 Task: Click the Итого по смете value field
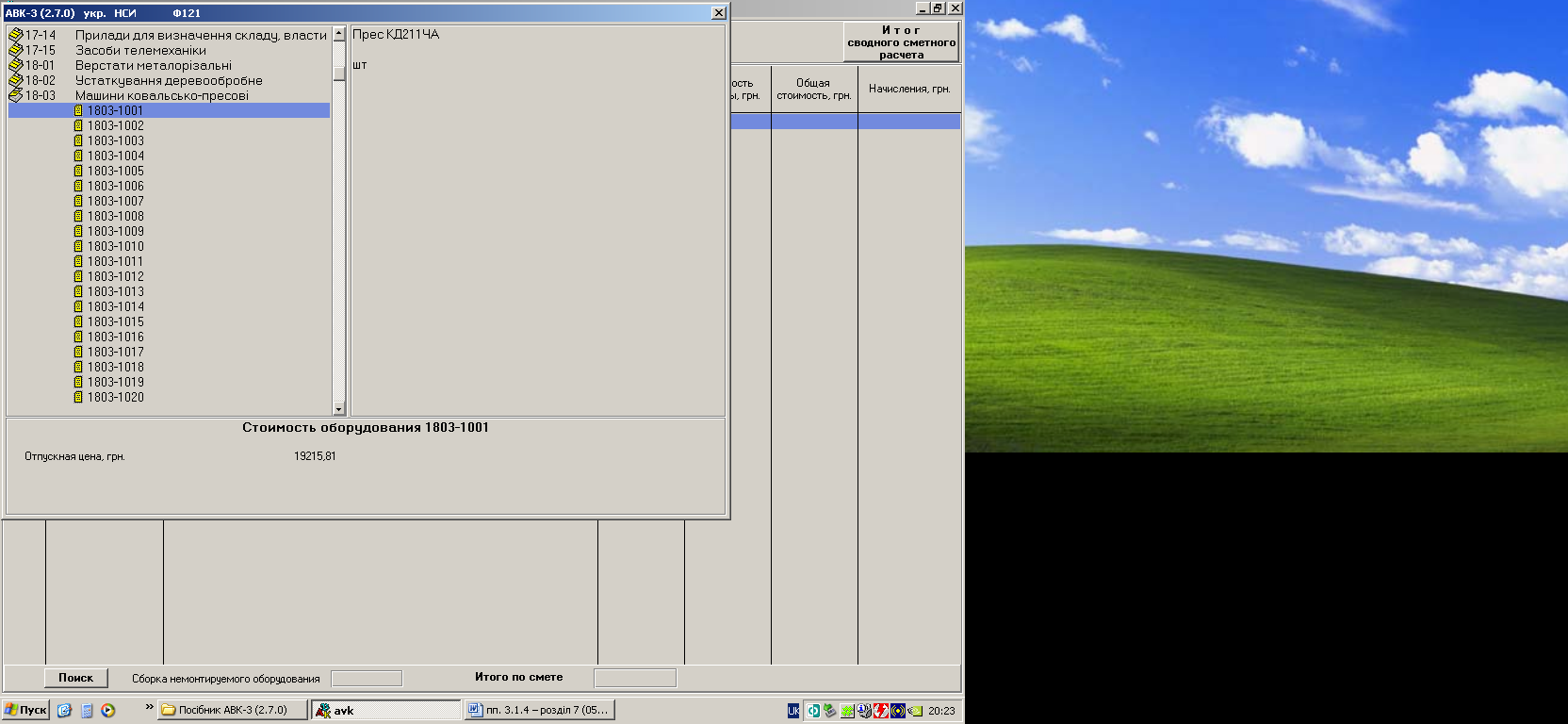pos(635,679)
